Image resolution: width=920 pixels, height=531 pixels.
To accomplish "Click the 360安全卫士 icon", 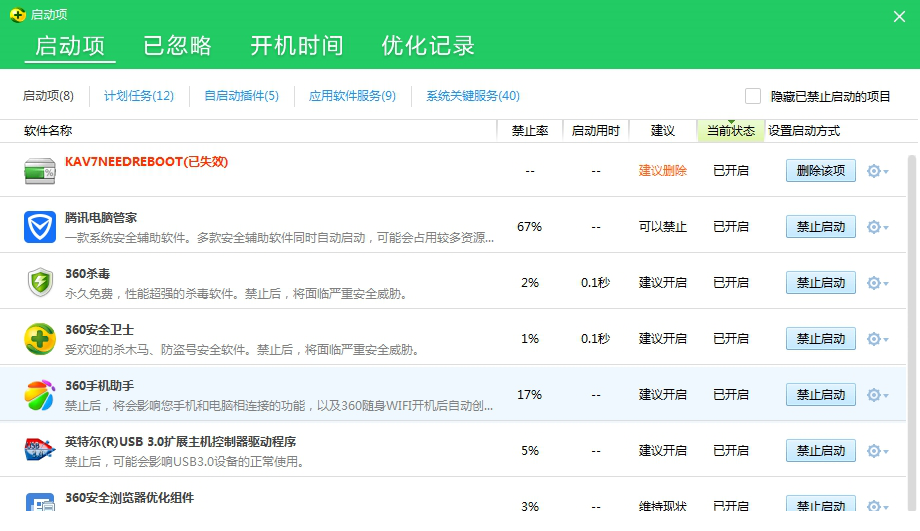I will [x=40, y=339].
